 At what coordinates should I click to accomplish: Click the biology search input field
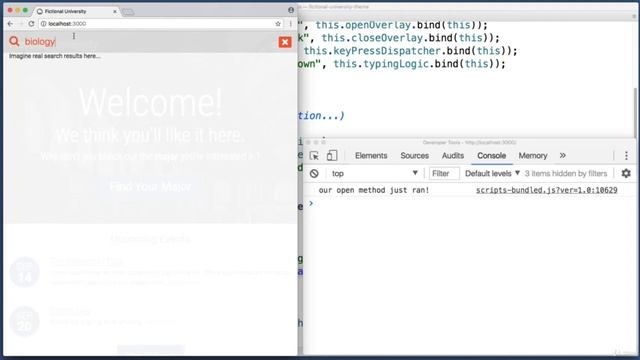tap(149, 42)
